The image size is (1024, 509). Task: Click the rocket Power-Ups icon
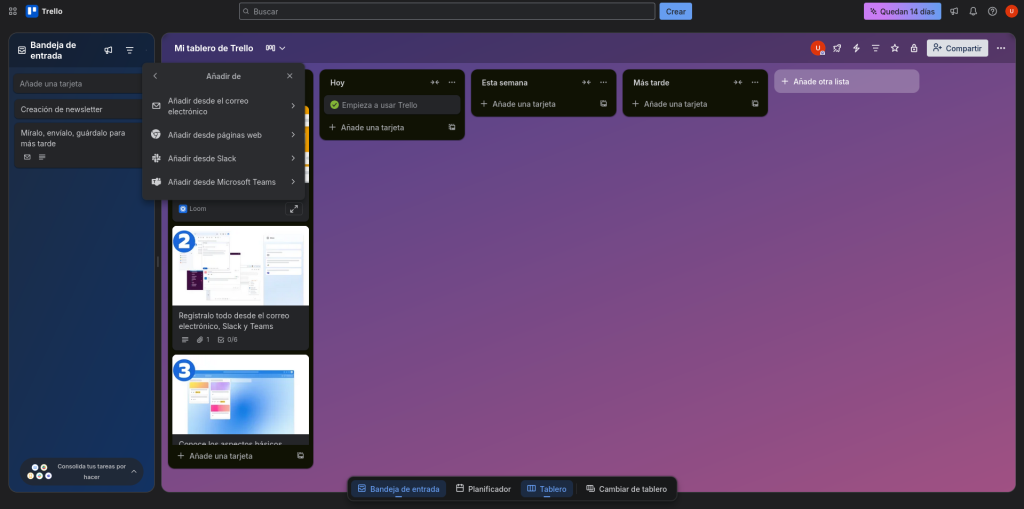click(837, 48)
